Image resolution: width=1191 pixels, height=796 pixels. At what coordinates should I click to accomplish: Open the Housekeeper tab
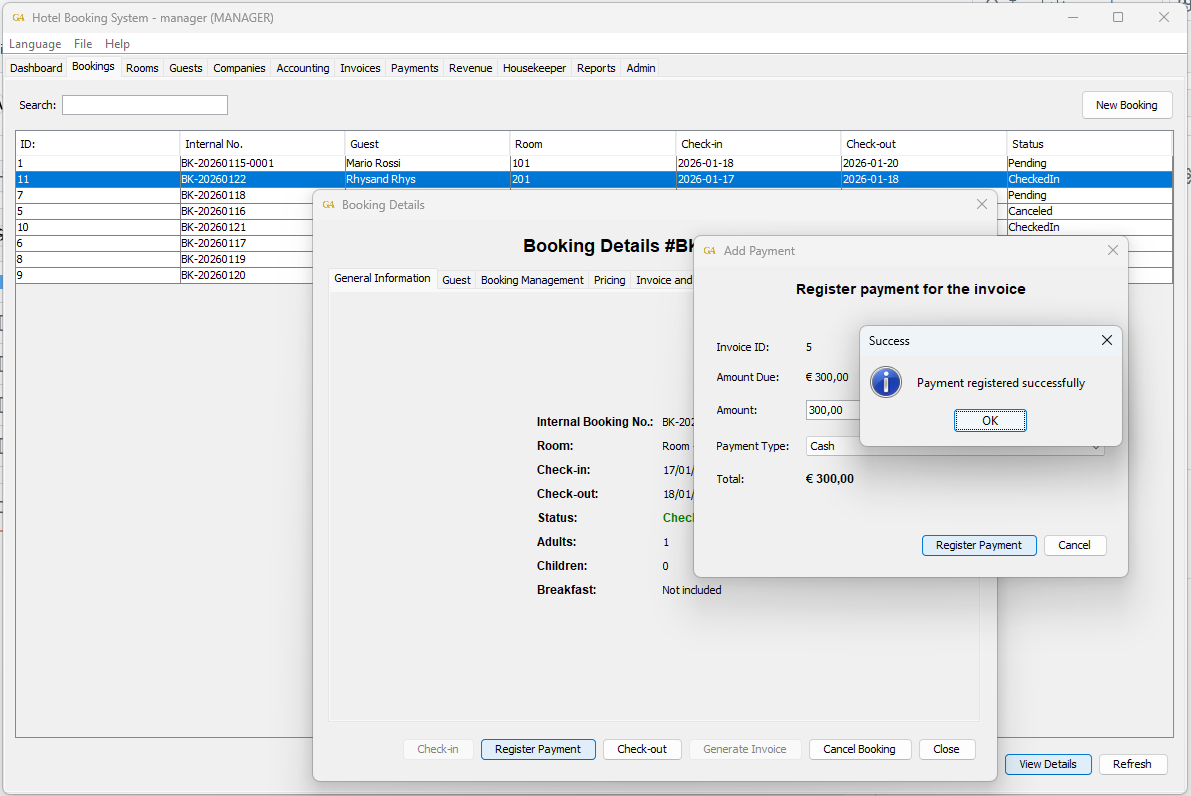click(534, 68)
